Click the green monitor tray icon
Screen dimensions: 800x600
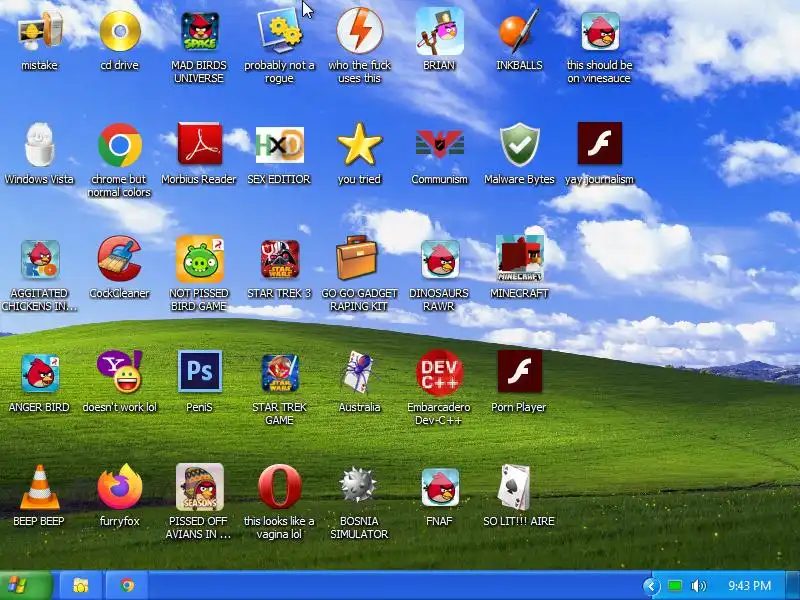[675, 586]
